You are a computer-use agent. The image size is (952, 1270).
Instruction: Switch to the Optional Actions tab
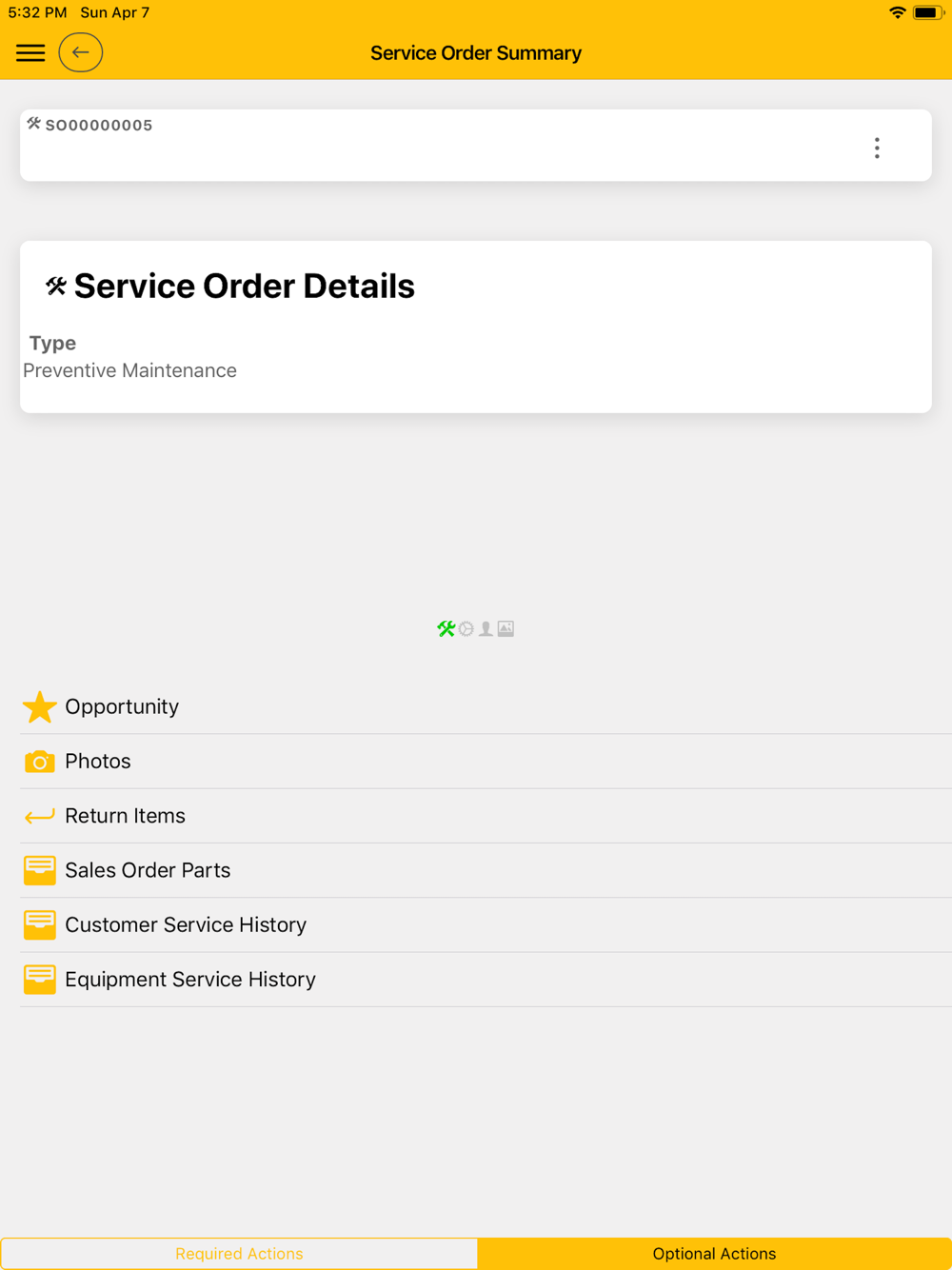click(x=714, y=1254)
